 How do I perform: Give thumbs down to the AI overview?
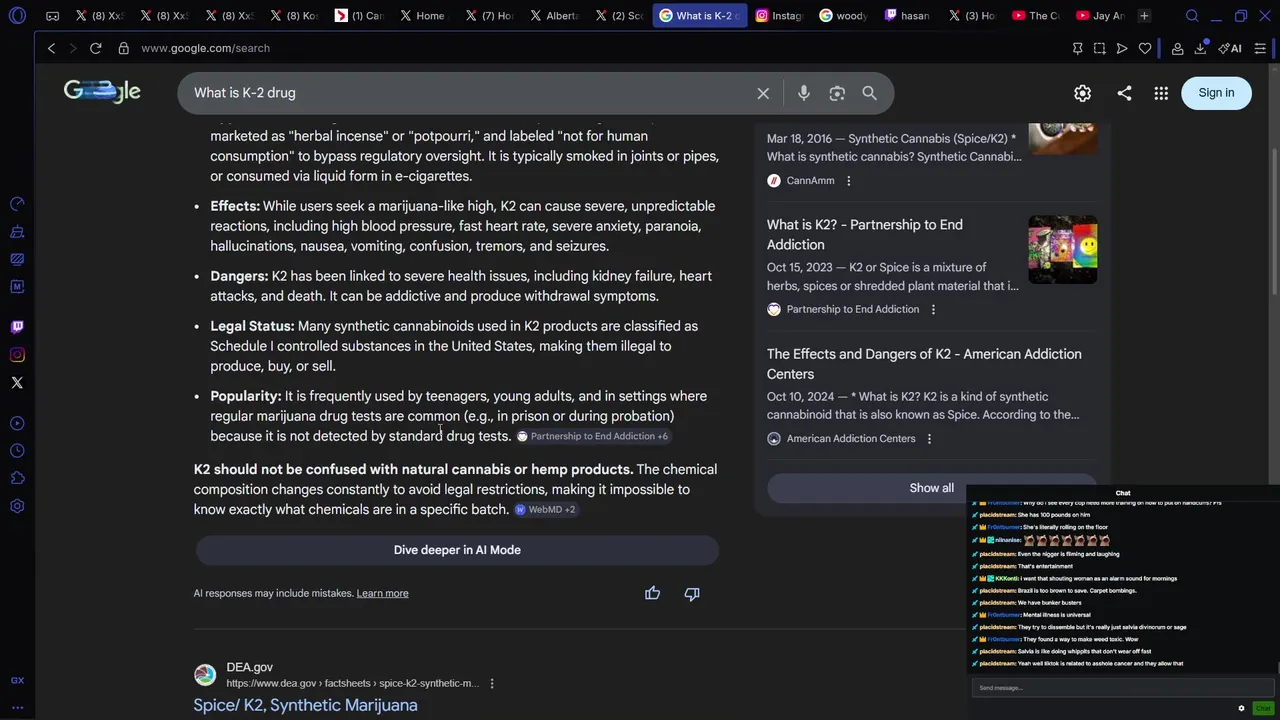[x=691, y=593]
